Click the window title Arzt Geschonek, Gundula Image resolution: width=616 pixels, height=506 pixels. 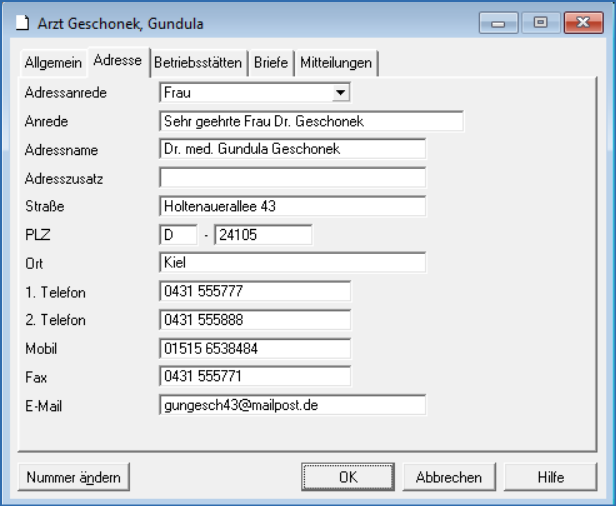121,24
